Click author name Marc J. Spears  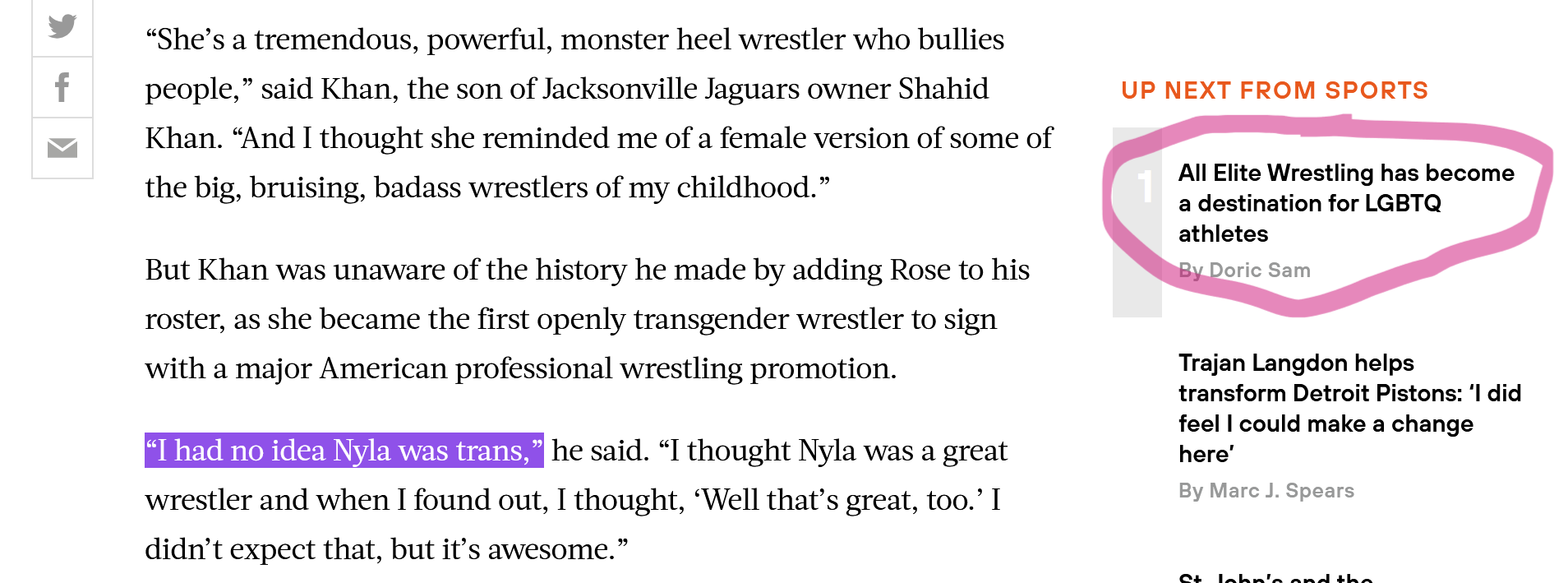[1281, 491]
